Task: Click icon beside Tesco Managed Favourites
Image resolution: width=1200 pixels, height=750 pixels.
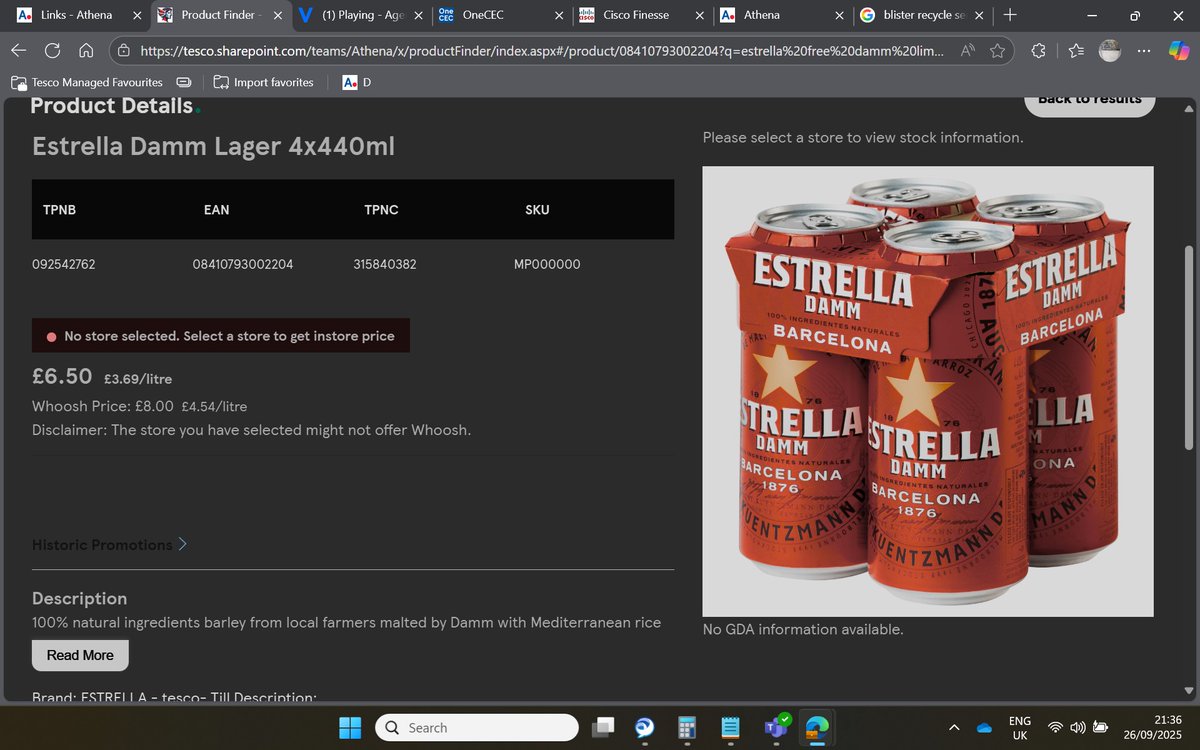Action: (183, 82)
